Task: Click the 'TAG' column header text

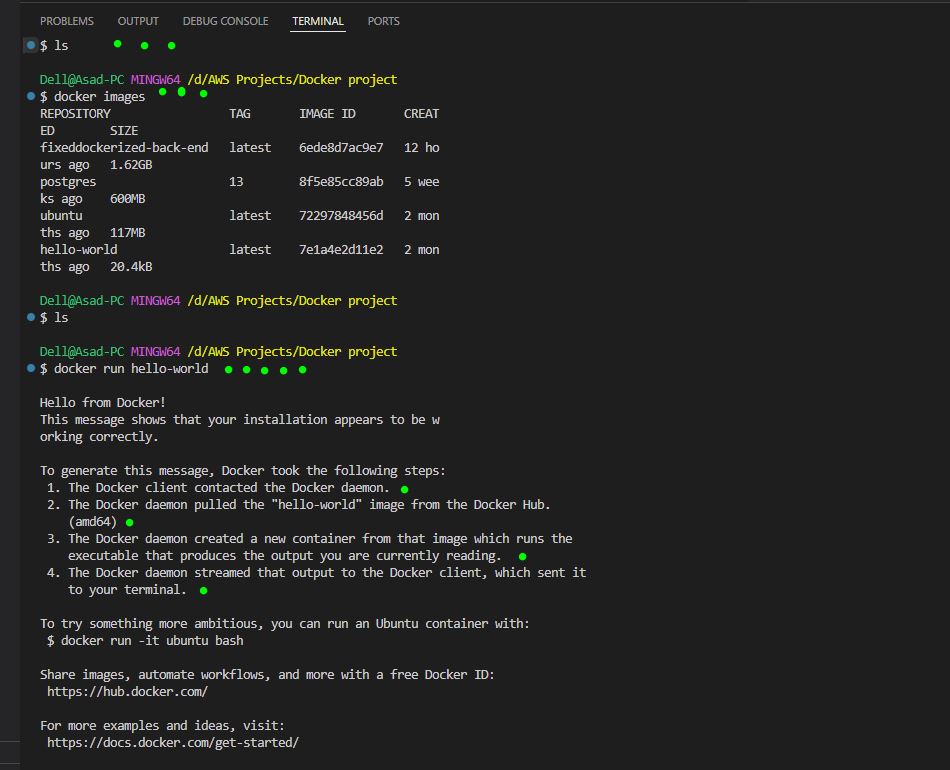Action: [240, 114]
